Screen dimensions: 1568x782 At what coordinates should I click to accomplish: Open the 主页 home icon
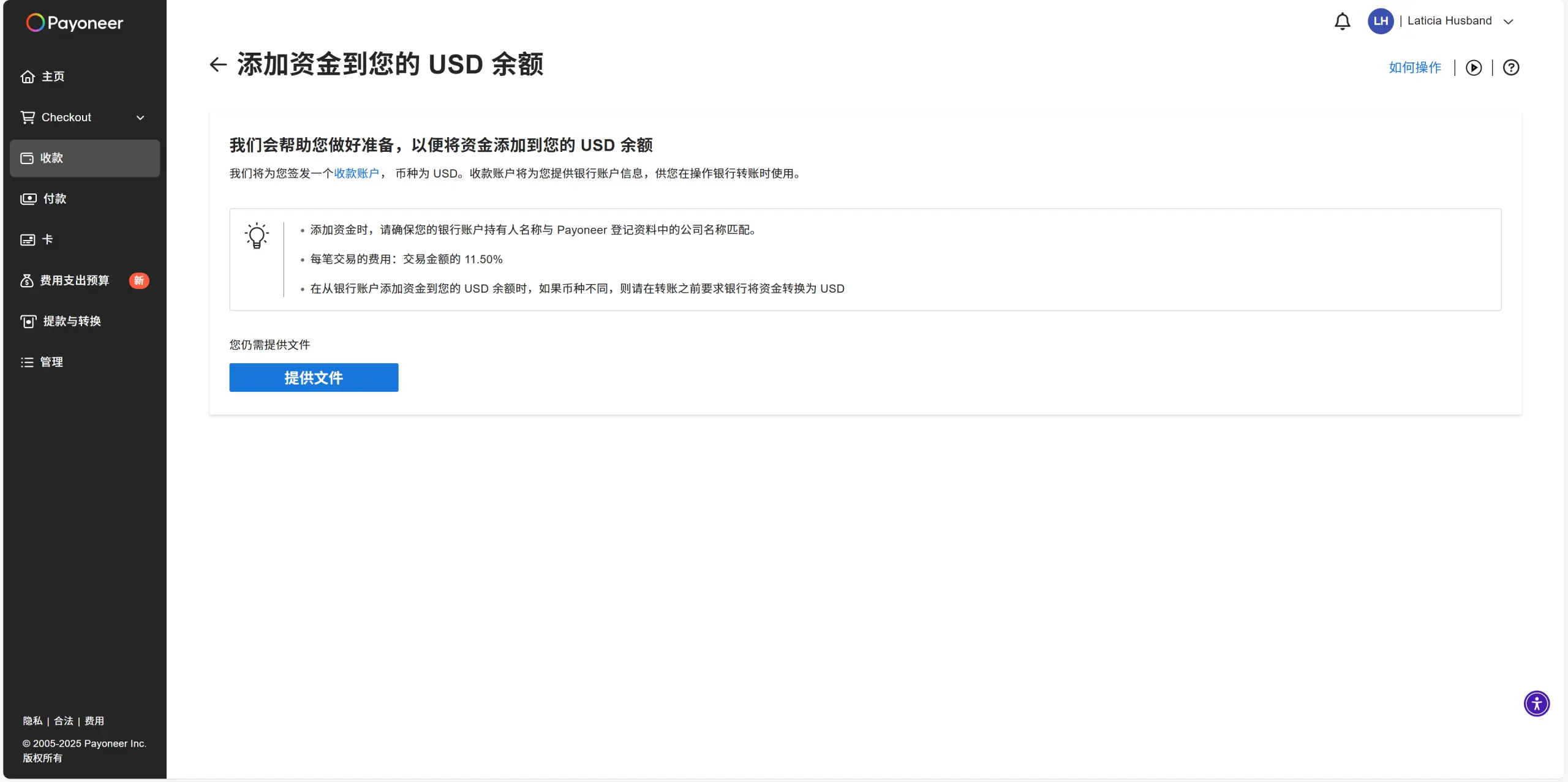(x=28, y=77)
